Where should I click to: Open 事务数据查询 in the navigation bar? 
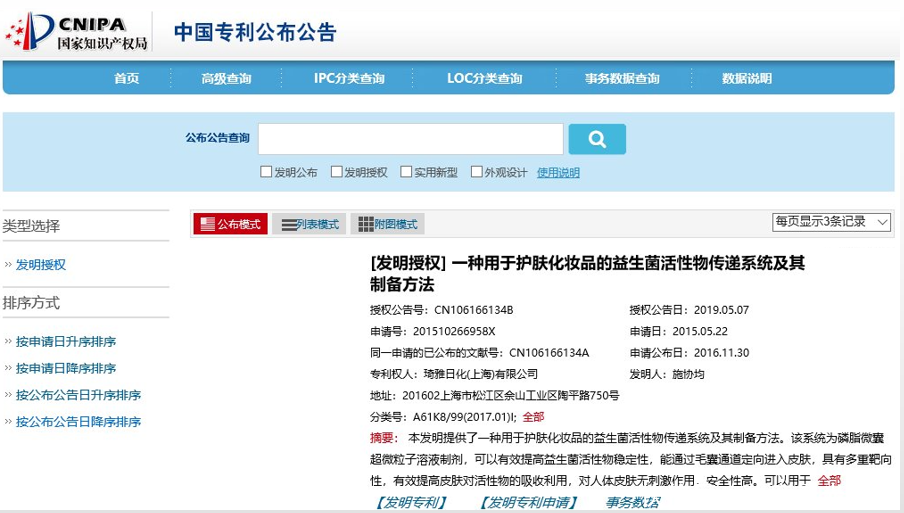[x=622, y=78]
